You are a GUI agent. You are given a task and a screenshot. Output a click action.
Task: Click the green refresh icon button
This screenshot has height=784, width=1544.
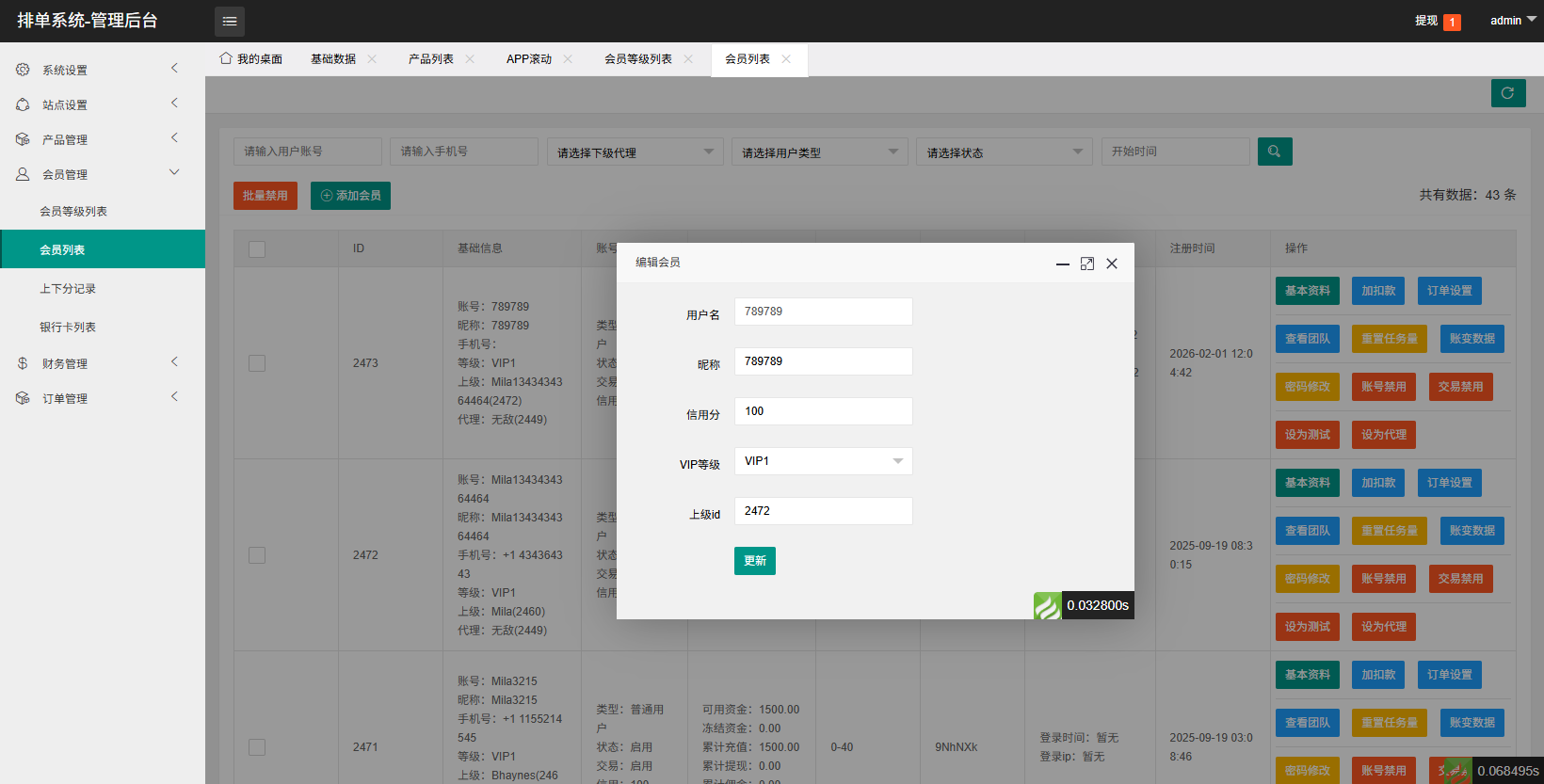[1507, 93]
